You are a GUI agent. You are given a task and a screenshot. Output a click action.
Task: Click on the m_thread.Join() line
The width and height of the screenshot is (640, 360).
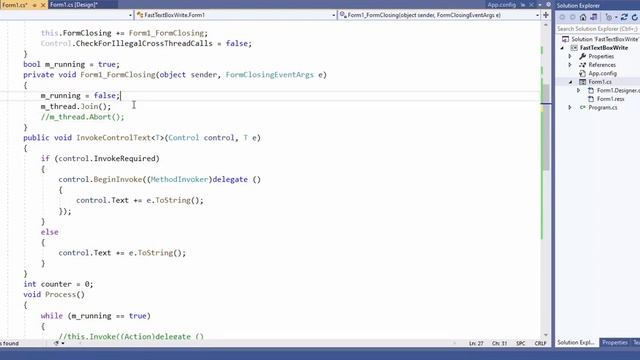(76, 107)
